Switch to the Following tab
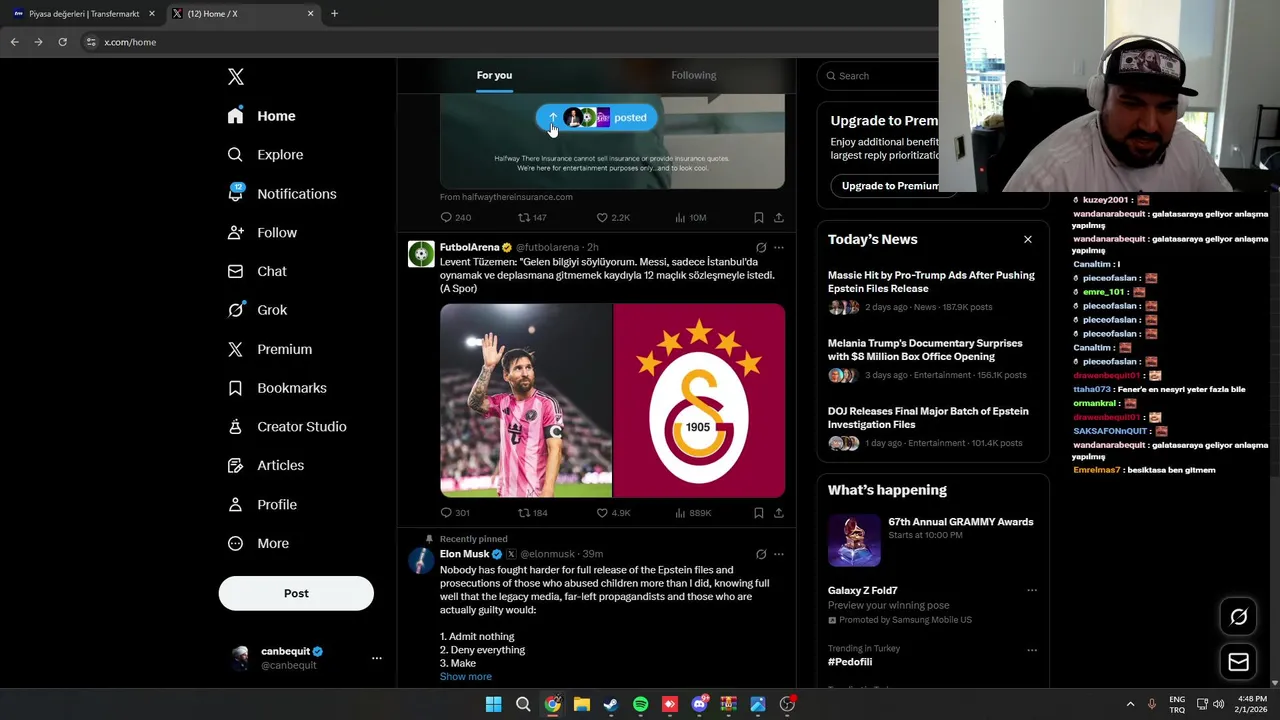 tap(694, 75)
